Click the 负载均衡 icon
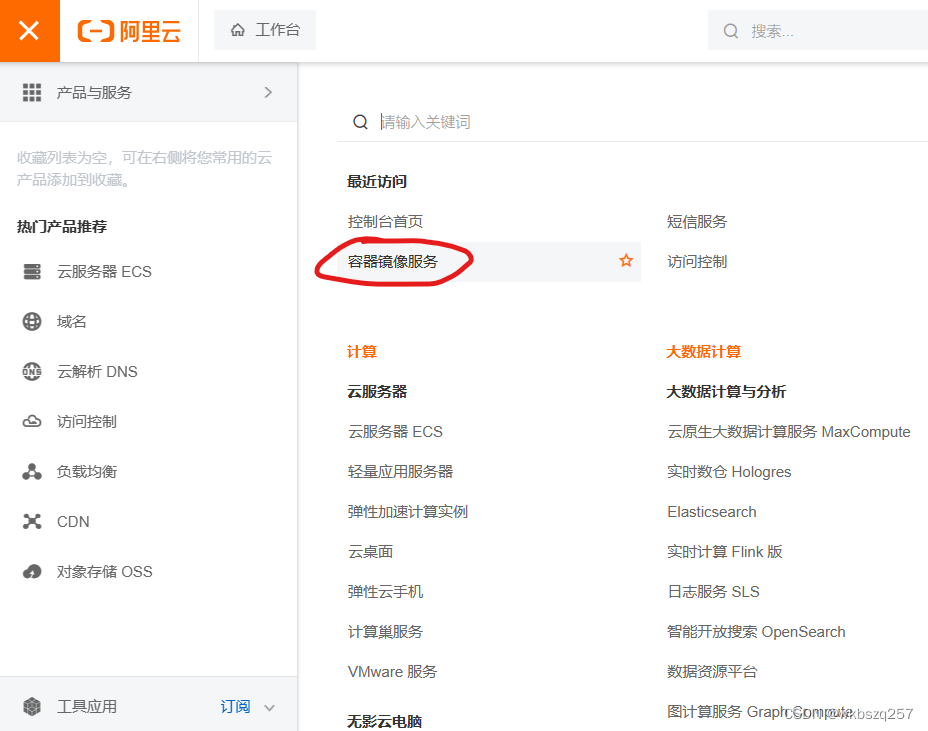Viewport: 928px width, 731px height. [32, 472]
